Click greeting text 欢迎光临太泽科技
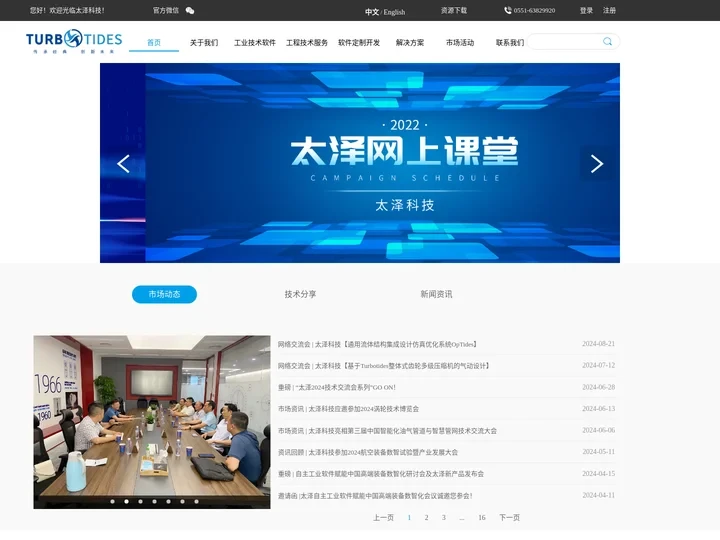Screen dimensions: 720x540 [x=67, y=11]
